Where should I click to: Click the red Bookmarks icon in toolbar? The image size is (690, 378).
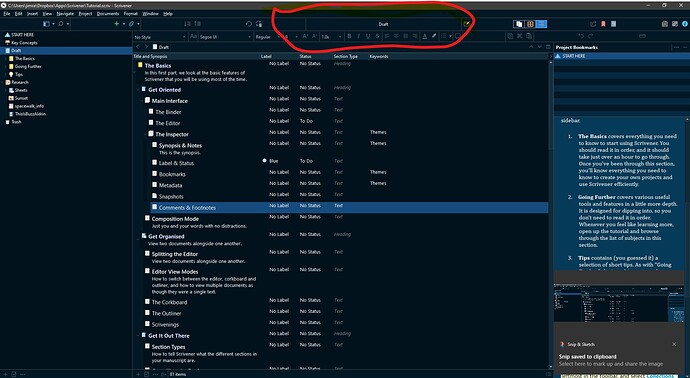coord(603,24)
